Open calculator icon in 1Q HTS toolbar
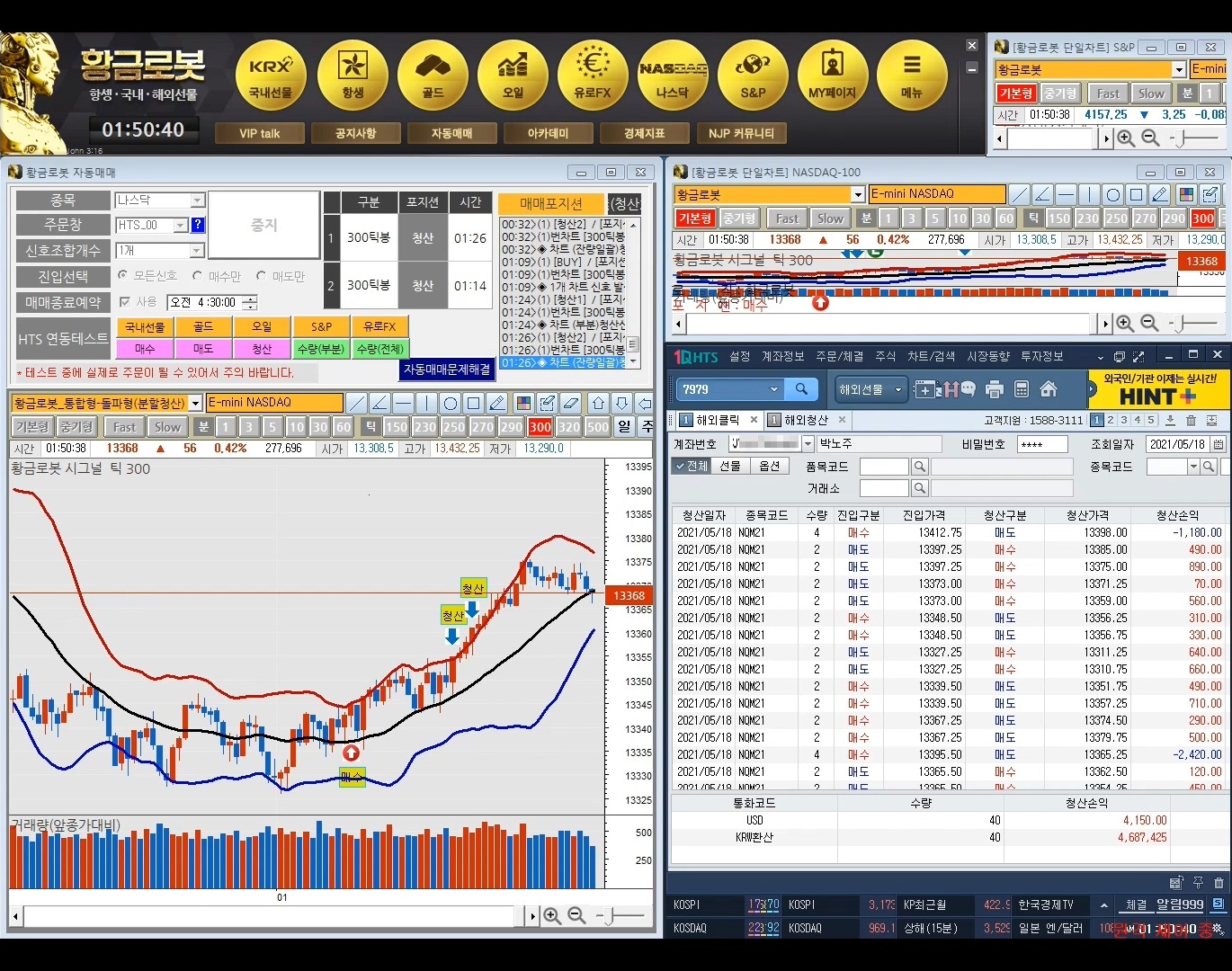The width and height of the screenshot is (1232, 971). point(1021,389)
